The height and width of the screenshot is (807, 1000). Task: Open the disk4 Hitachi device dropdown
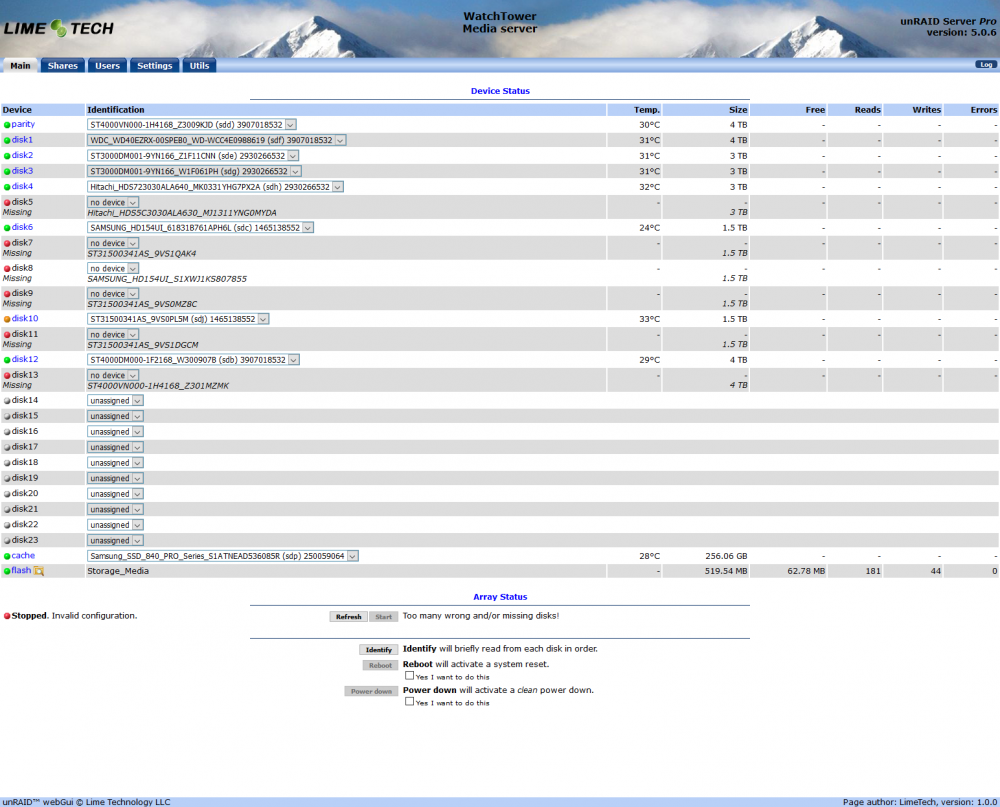pos(215,187)
